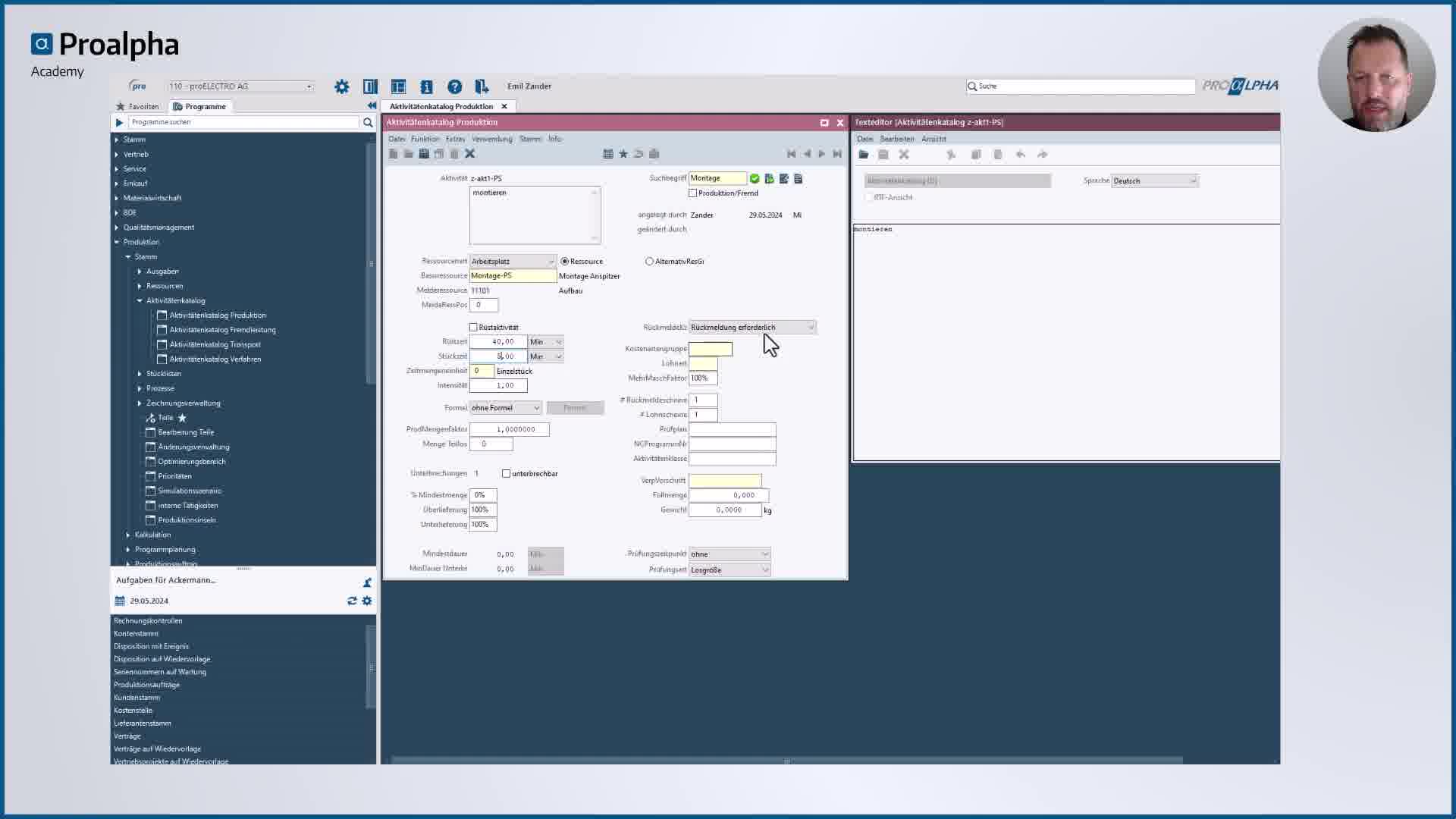Open the Formel ohne Formel dropdown

click(x=505, y=408)
